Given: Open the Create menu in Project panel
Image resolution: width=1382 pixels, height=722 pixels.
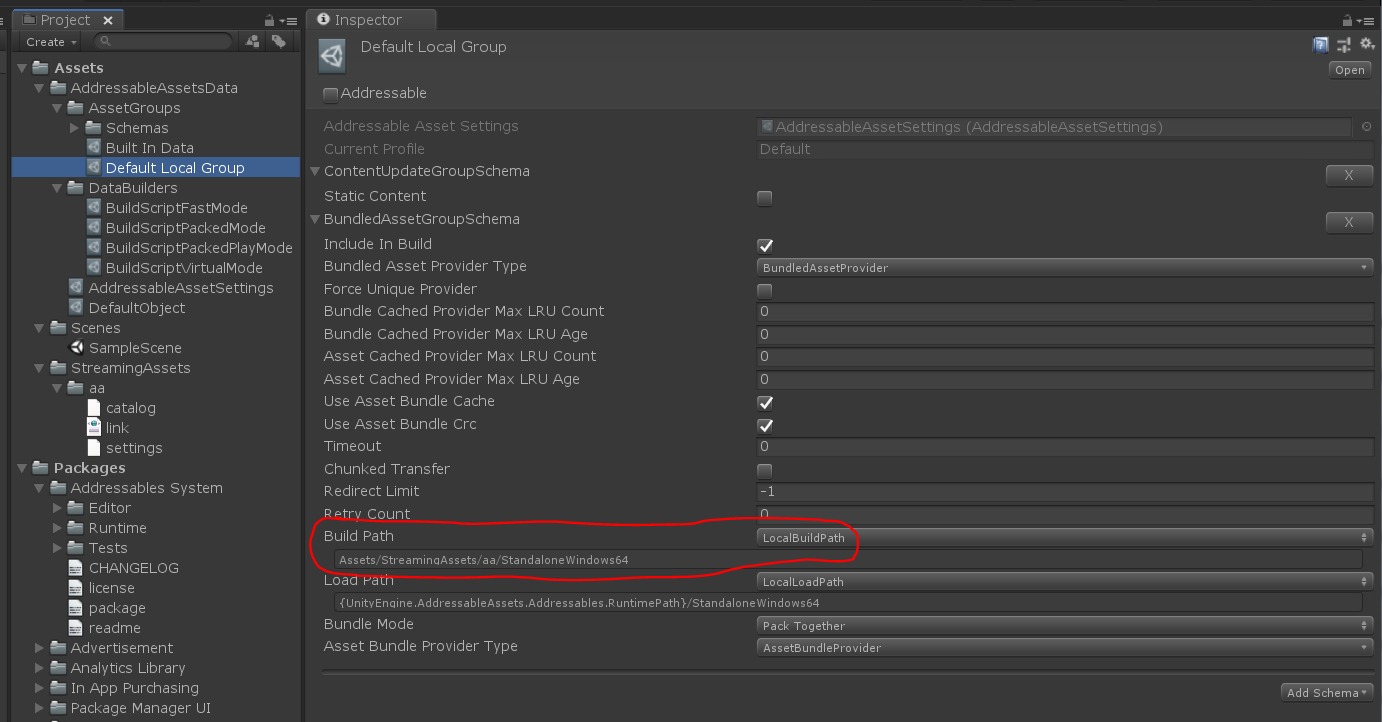Looking at the screenshot, I should click(51, 42).
